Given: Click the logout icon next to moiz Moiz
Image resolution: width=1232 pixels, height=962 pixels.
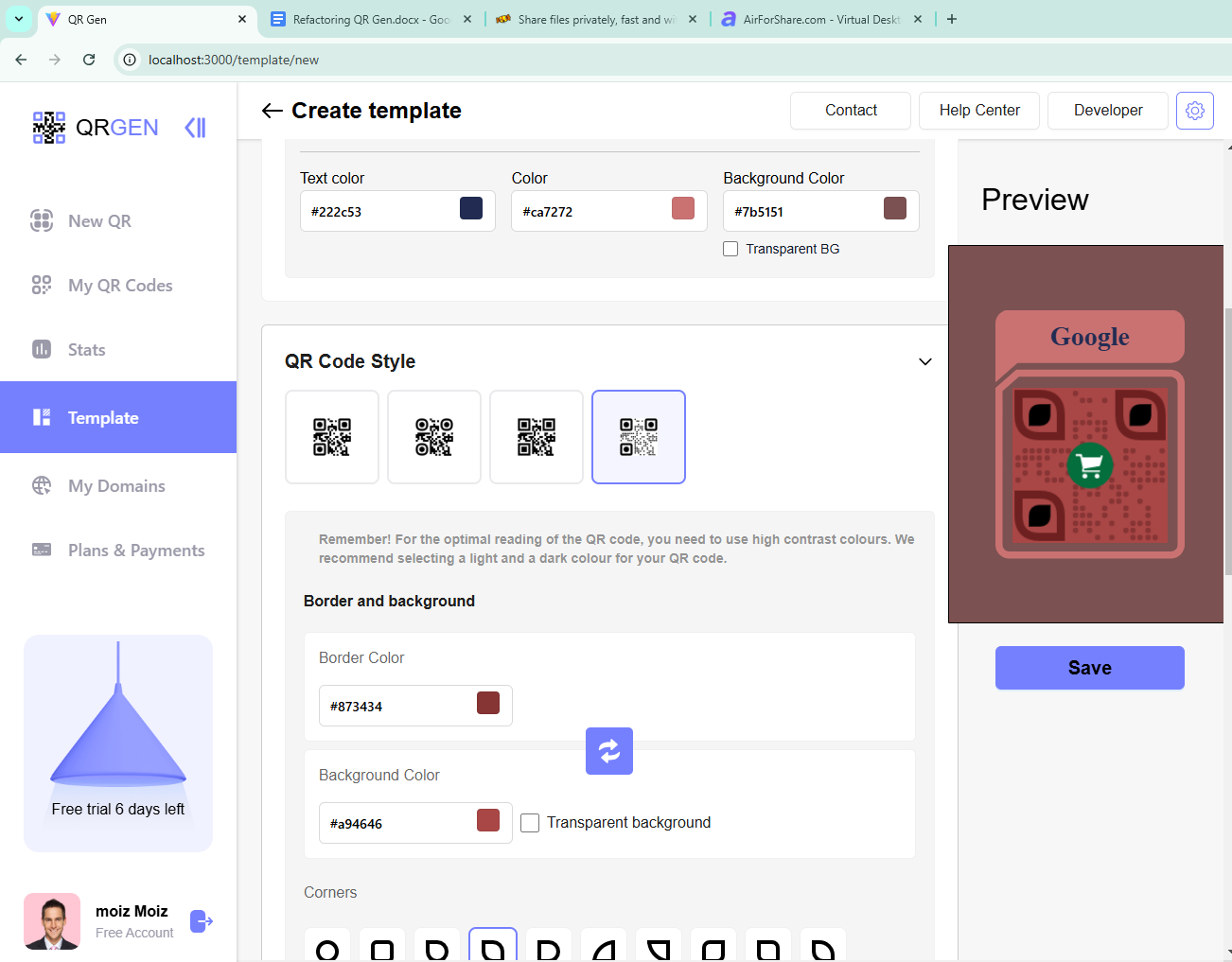Looking at the screenshot, I should click(x=202, y=921).
